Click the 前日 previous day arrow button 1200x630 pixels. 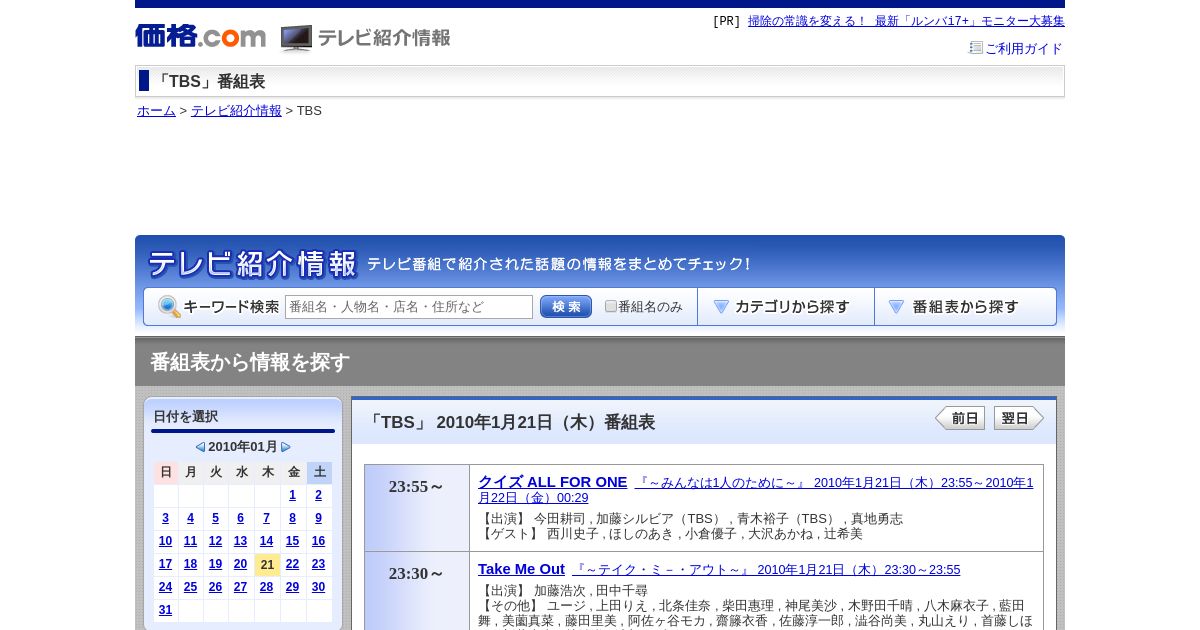[x=960, y=418]
